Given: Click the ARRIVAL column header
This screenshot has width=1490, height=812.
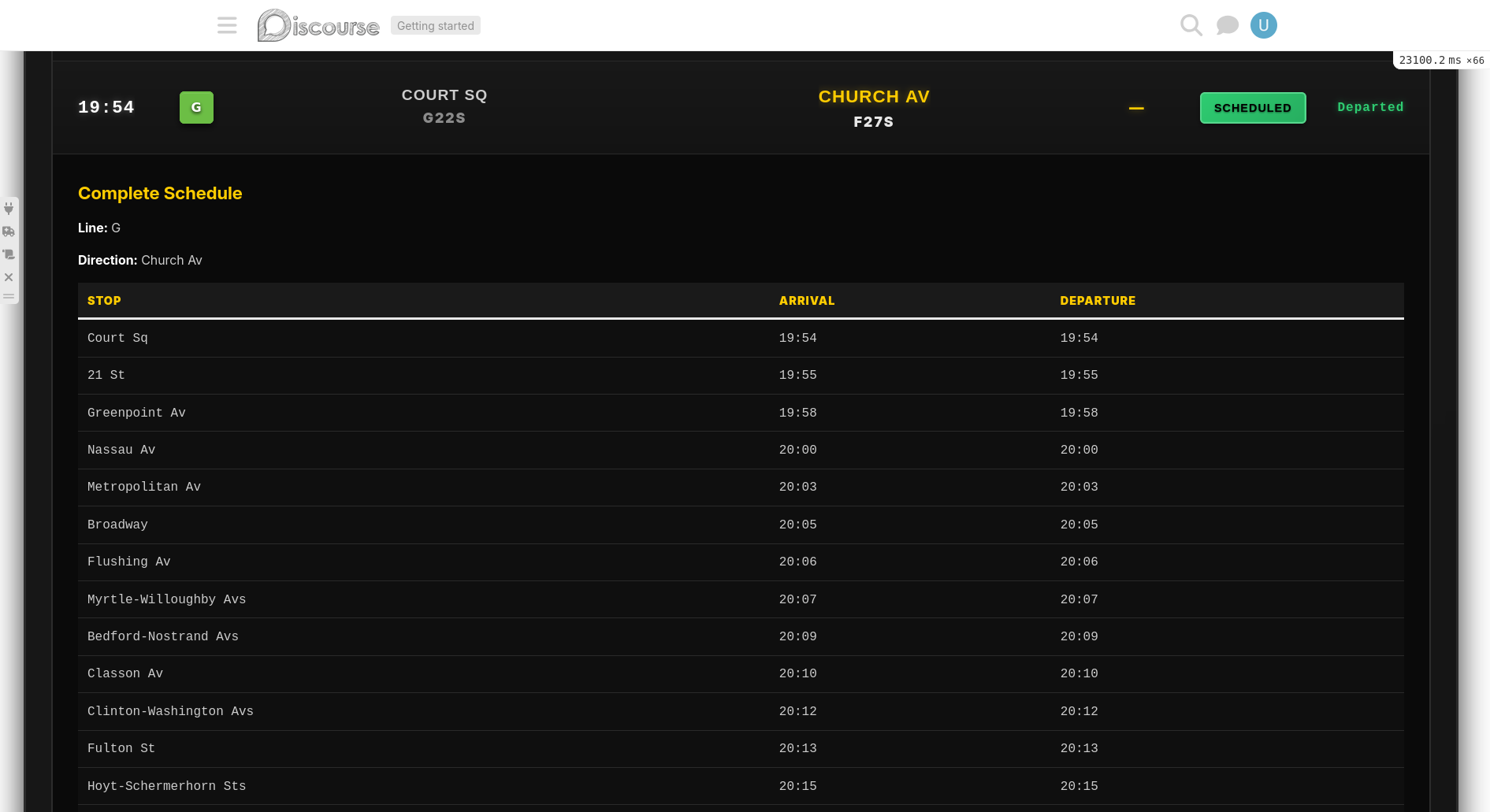Looking at the screenshot, I should (806, 301).
